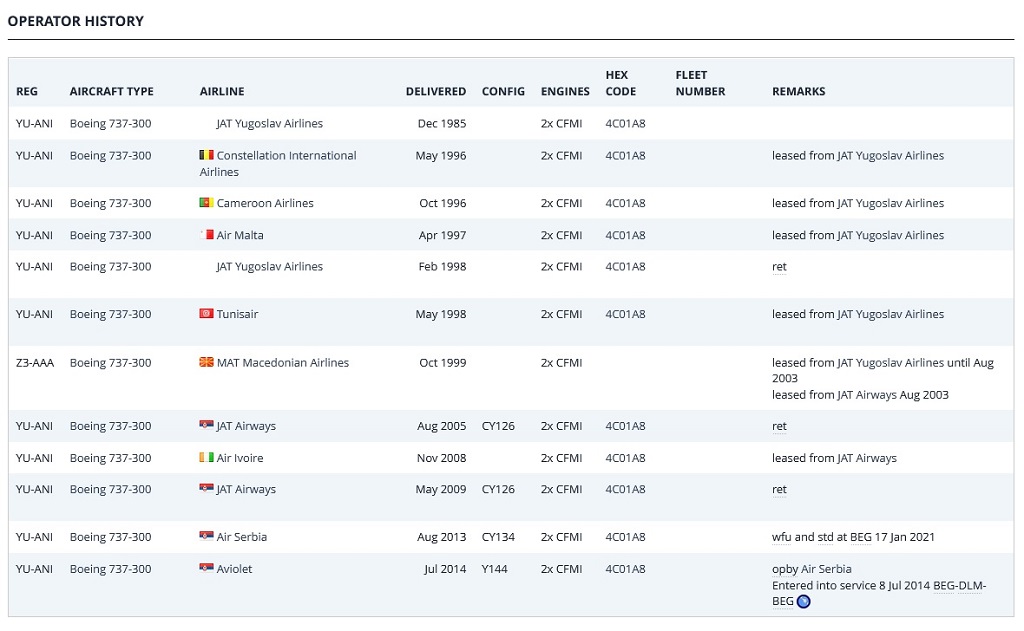Click the REMARKS column header
This screenshot has height=631, width=1024.
(x=799, y=91)
